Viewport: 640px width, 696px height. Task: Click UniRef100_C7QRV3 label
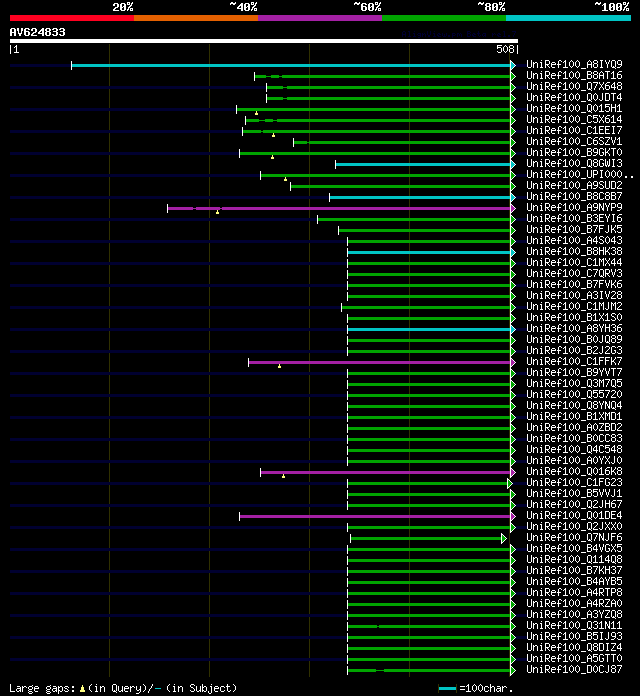click(574, 273)
